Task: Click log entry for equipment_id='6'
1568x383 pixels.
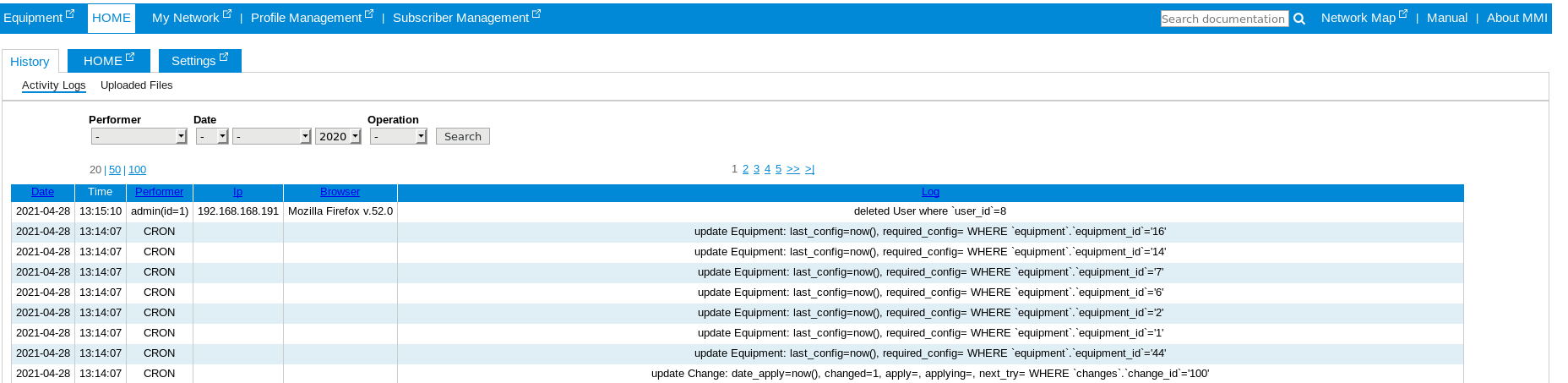Action: pos(930,293)
